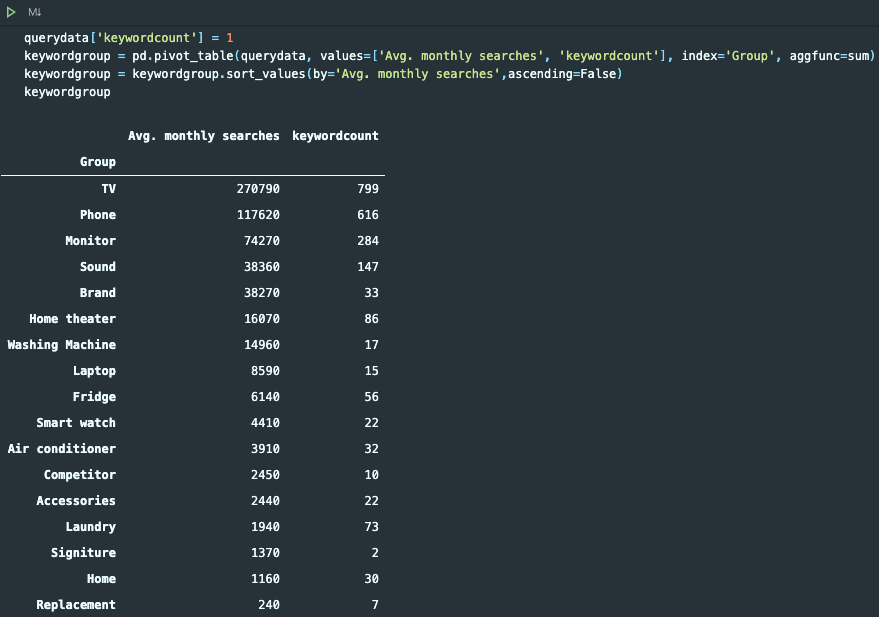Screen dimensions: 879x617
Task: Click keywordcount 30 in the Home row
Action: point(372,579)
